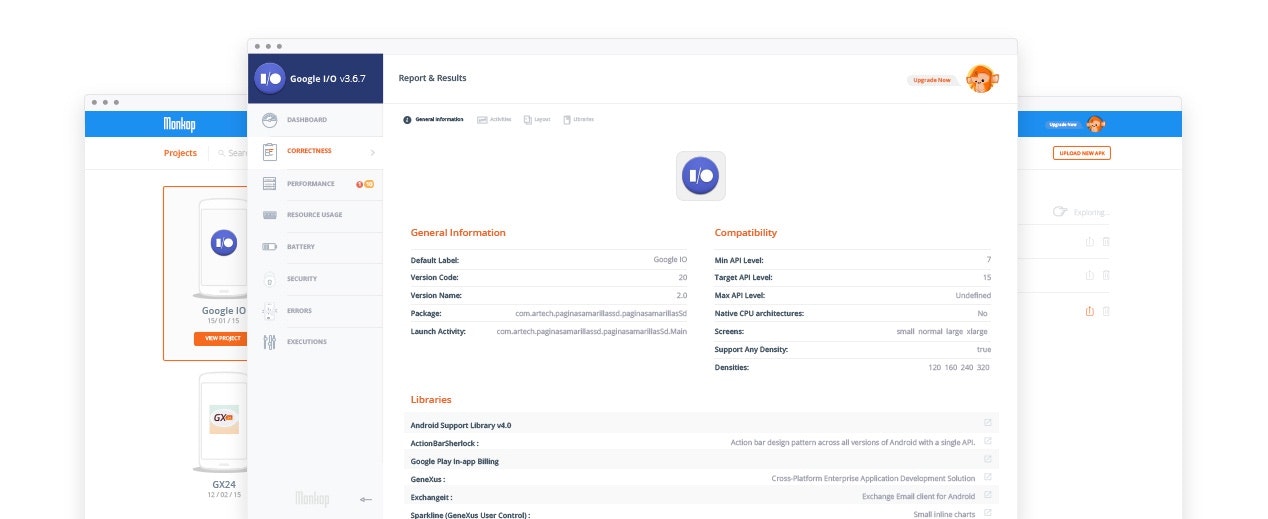Click the search magnifier in Projects window
This screenshot has height=519, width=1268.
[221, 153]
